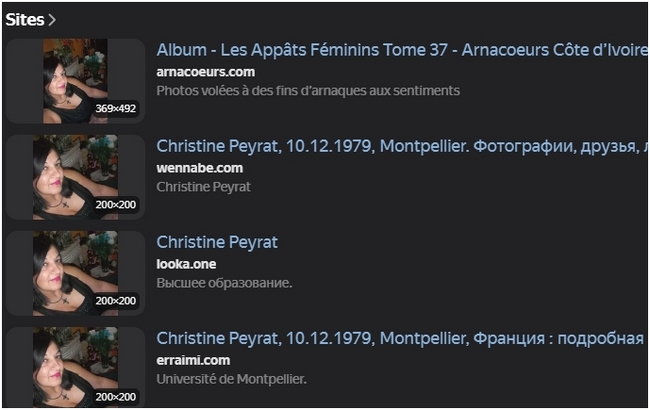650x410 pixels.
Task: Select the 200×200 badge on the wennabe.com thumbnail
Action: (116, 204)
